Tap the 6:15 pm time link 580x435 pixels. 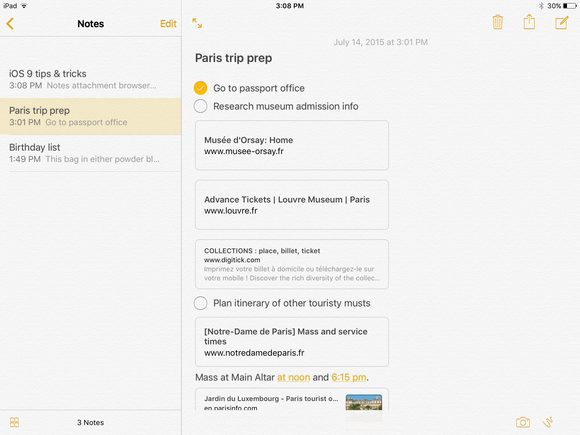[x=349, y=377]
